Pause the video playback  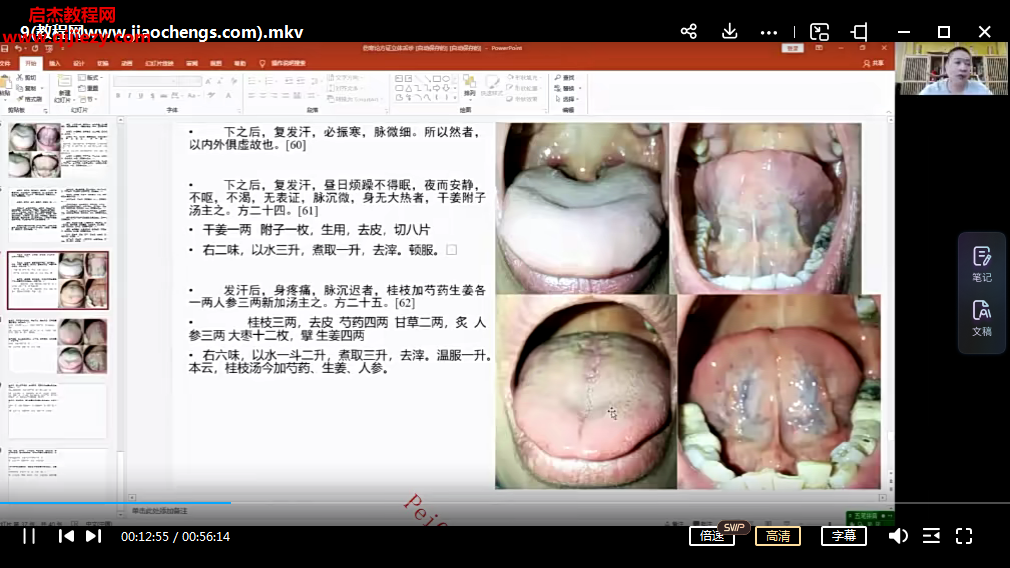pyautogui.click(x=29, y=536)
